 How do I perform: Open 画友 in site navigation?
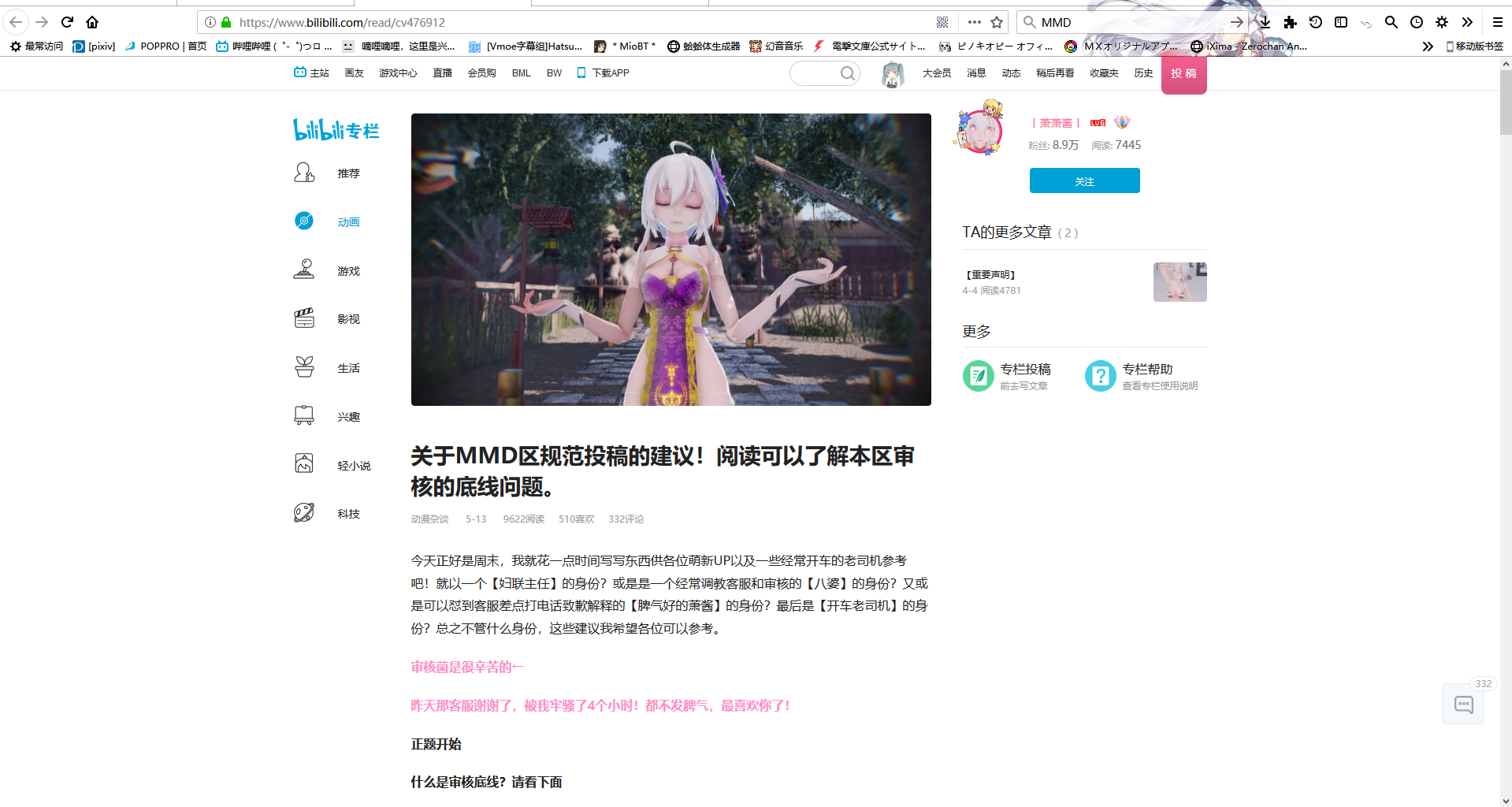pyautogui.click(x=354, y=73)
